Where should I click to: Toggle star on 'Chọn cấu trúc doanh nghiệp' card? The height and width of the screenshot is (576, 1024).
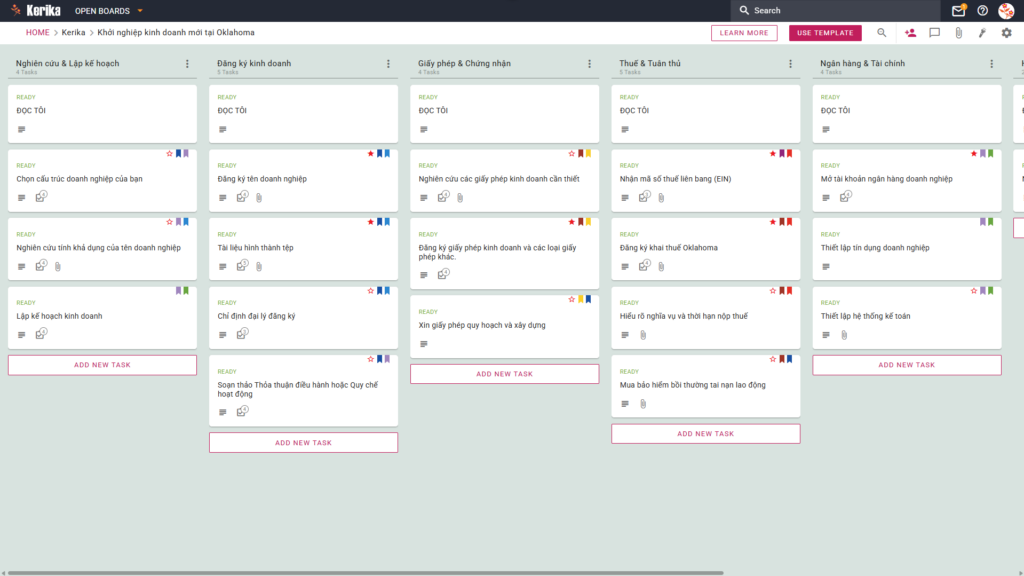(x=169, y=153)
